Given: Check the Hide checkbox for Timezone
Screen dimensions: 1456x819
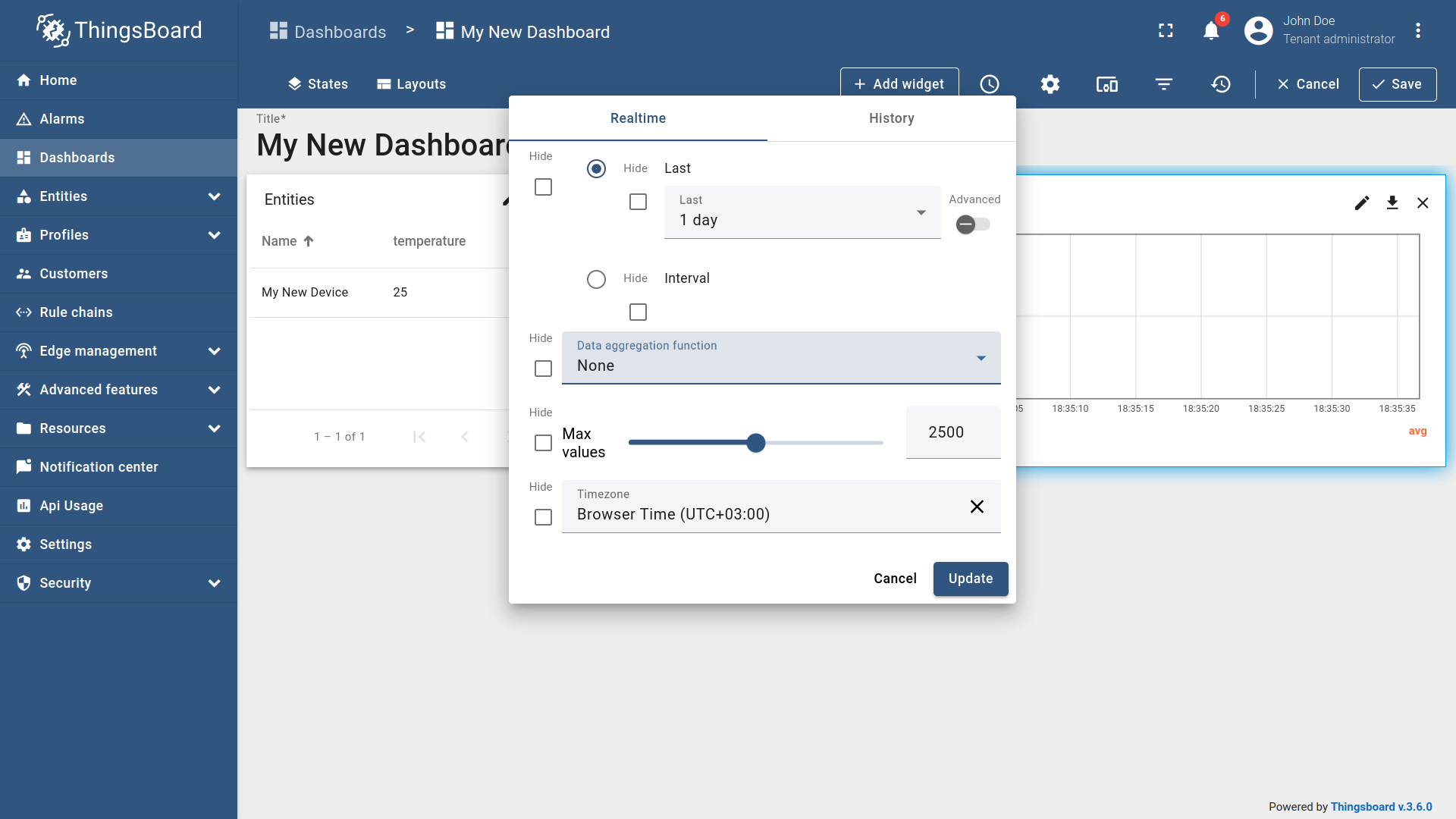Looking at the screenshot, I should (x=542, y=517).
